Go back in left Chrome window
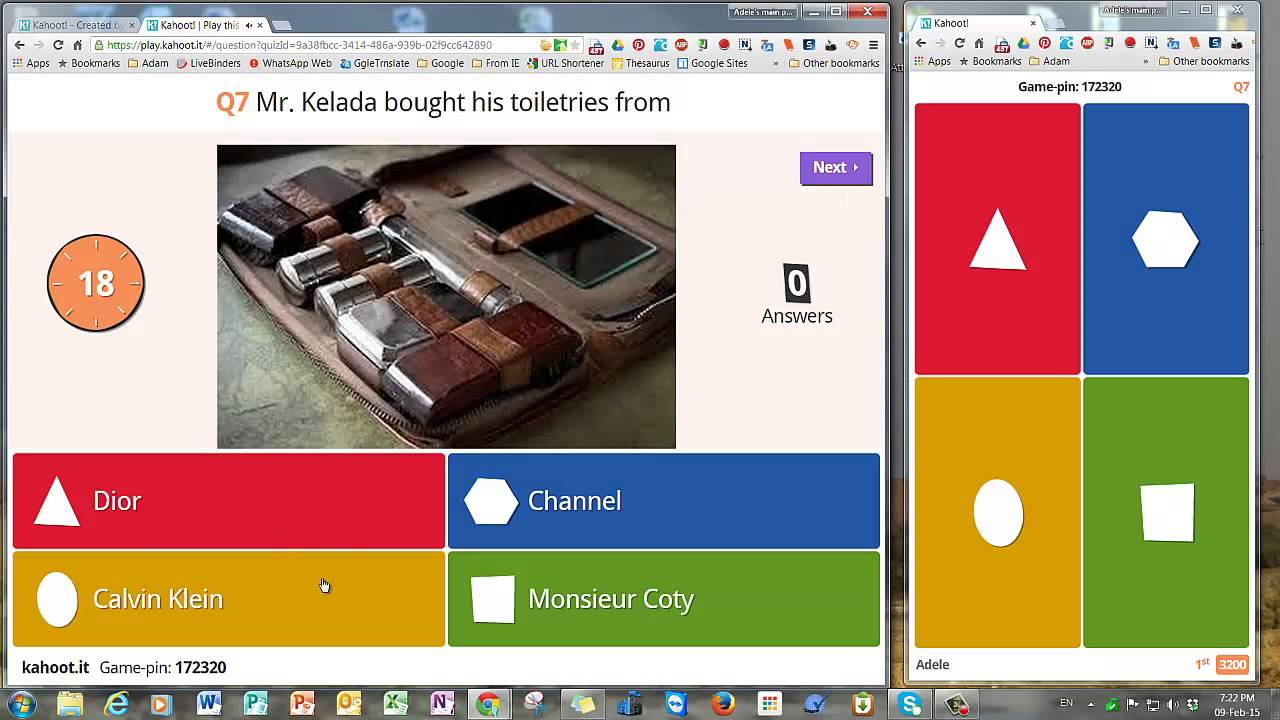 19,45
